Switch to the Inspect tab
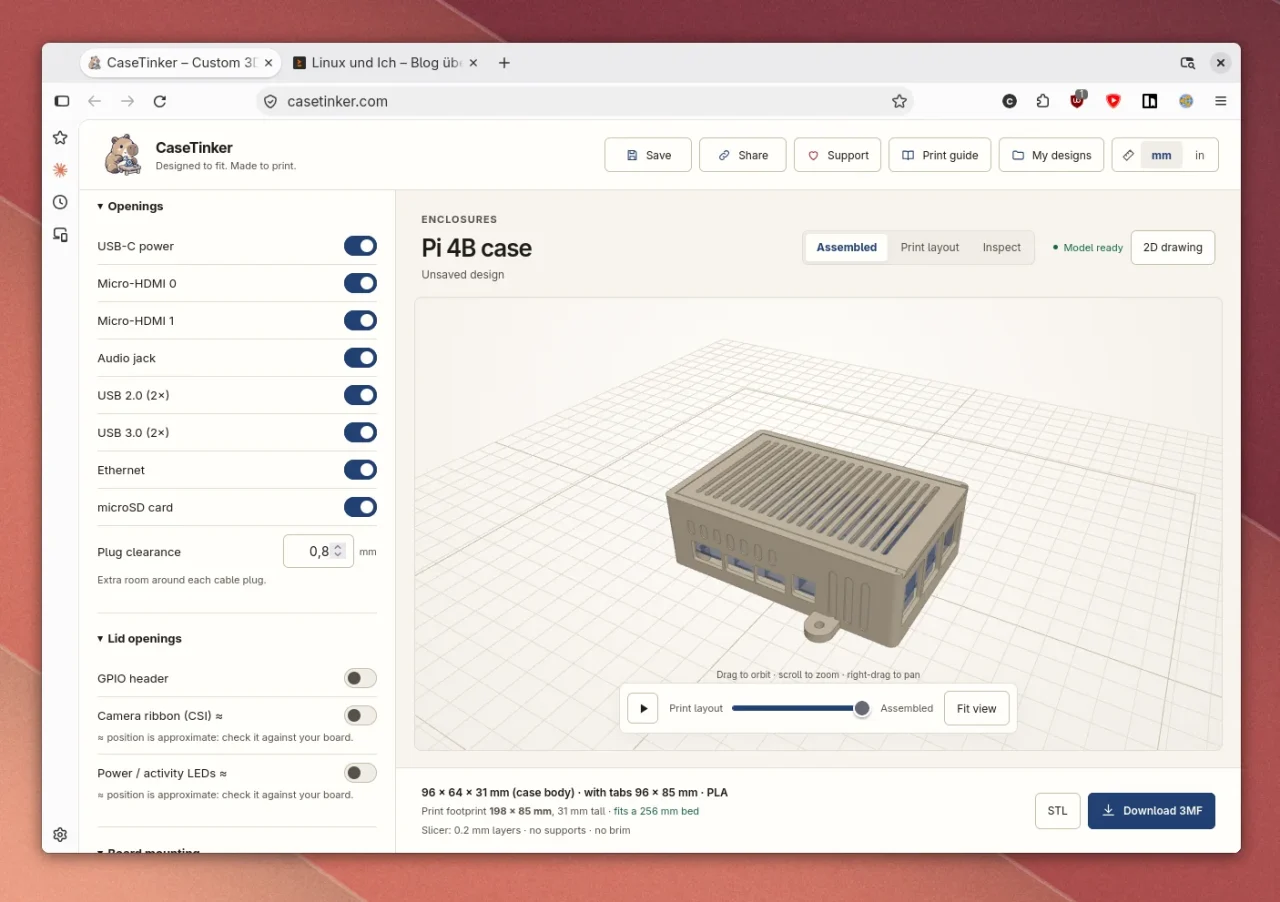This screenshot has width=1280, height=902. click(1001, 247)
